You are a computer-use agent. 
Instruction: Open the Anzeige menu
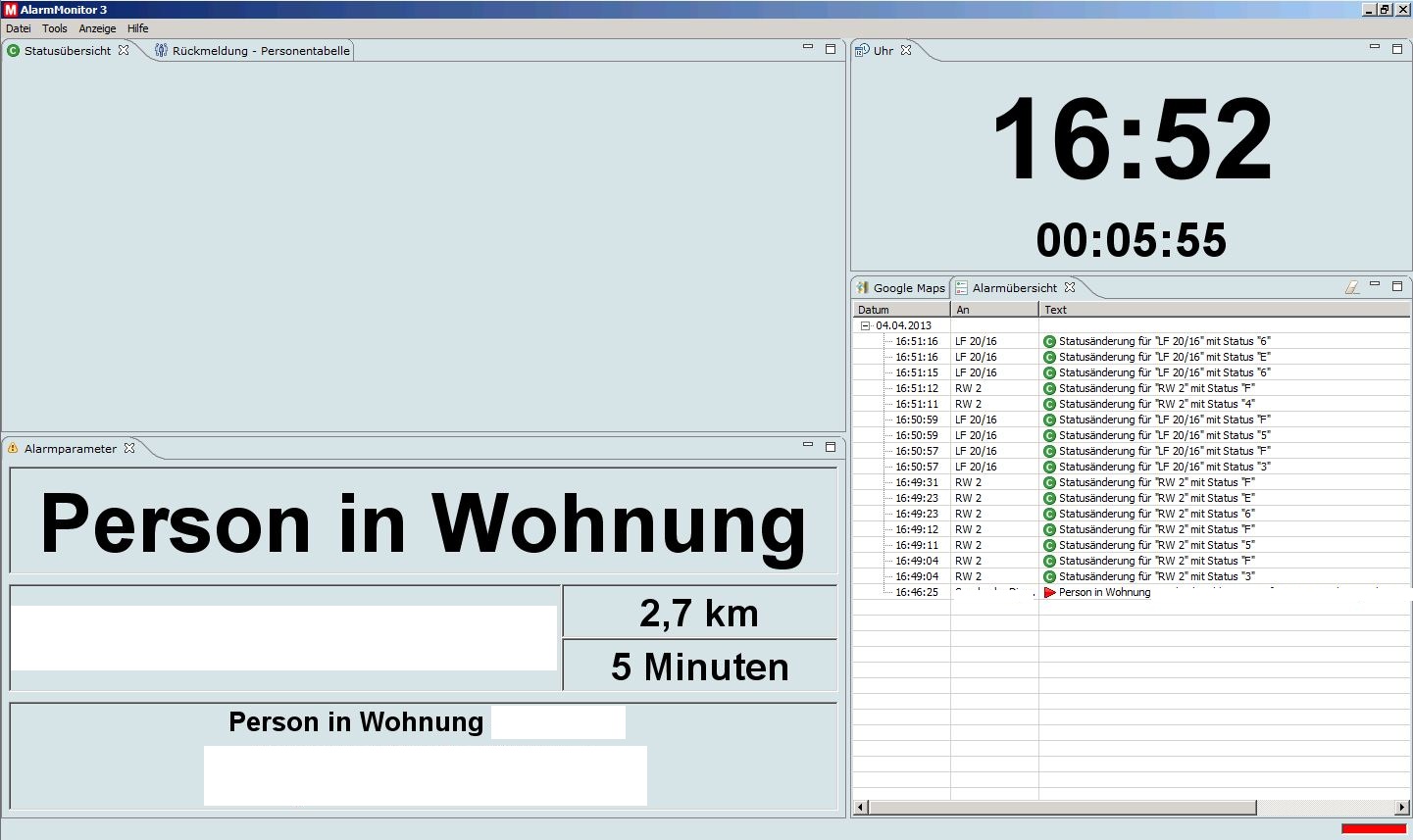tap(97, 28)
